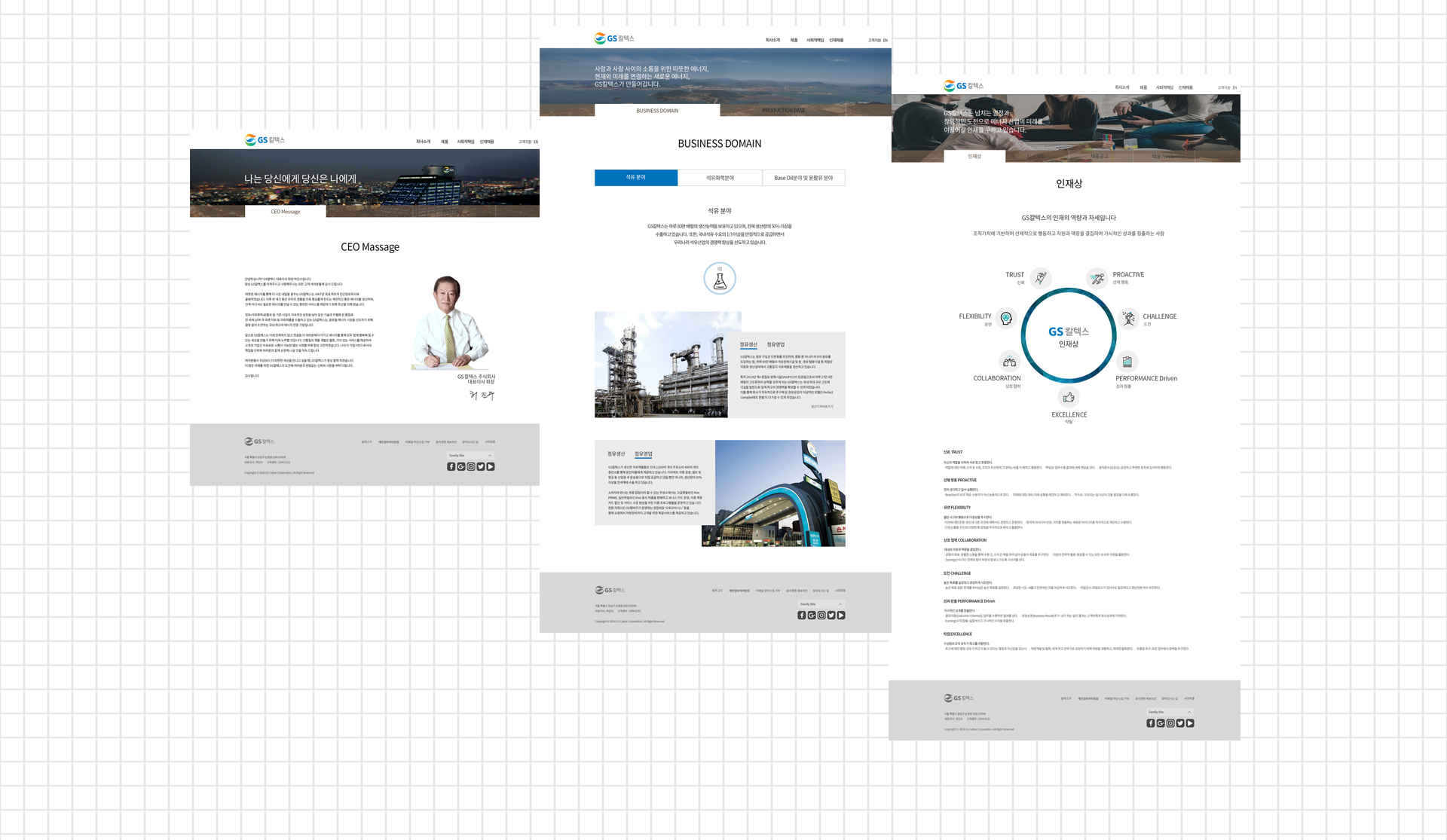The height and width of the screenshot is (840, 1447).
Task: Open Facebook icon in CEO Message page footer
Action: point(451,467)
